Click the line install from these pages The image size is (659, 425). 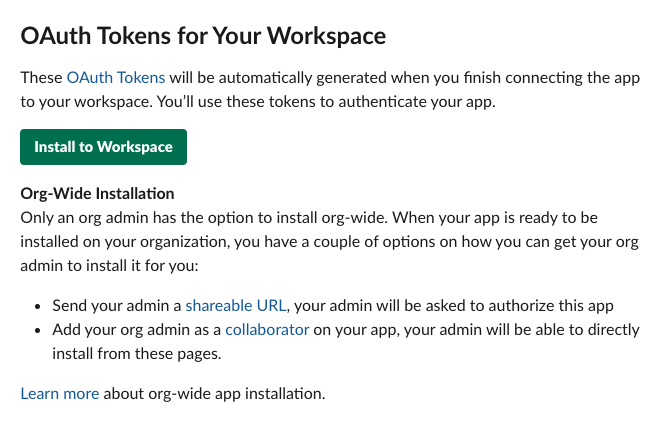pyautogui.click(x=137, y=354)
